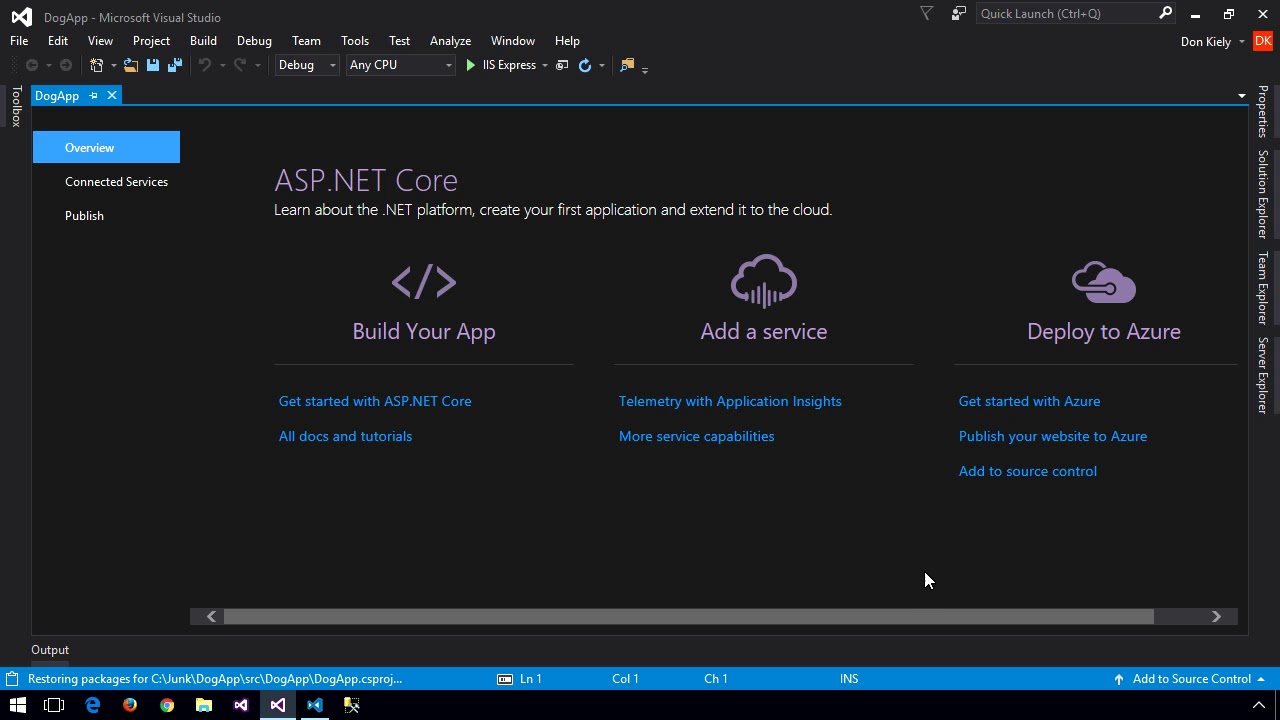Start debugging with the green play icon
The width and height of the screenshot is (1280, 720).
pyautogui.click(x=470, y=65)
